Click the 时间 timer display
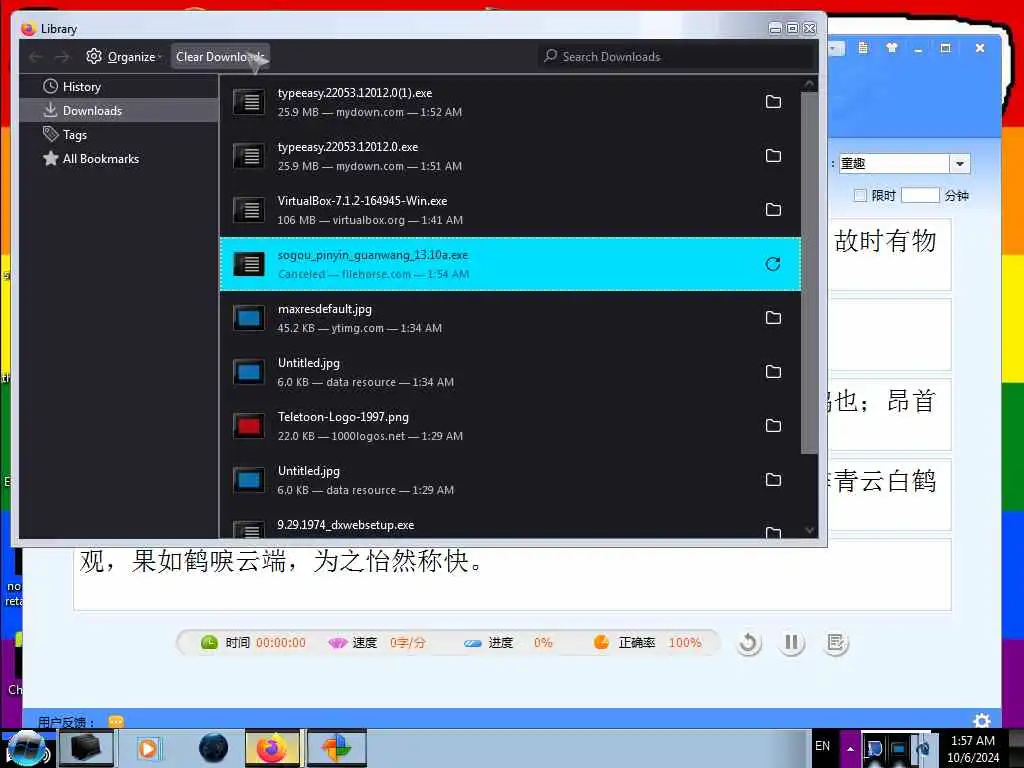1024x768 pixels. click(253, 643)
